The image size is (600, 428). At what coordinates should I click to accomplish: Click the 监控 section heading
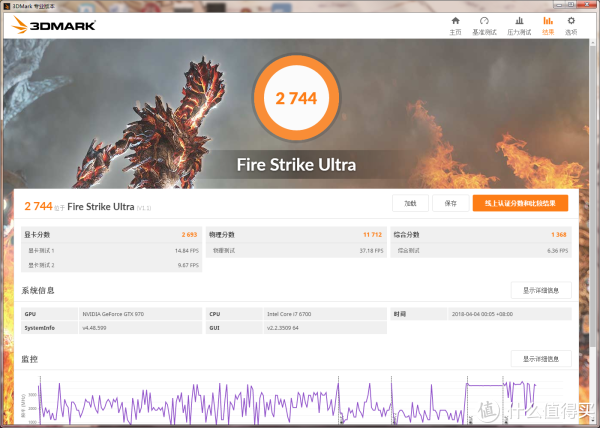pyautogui.click(x=29, y=359)
